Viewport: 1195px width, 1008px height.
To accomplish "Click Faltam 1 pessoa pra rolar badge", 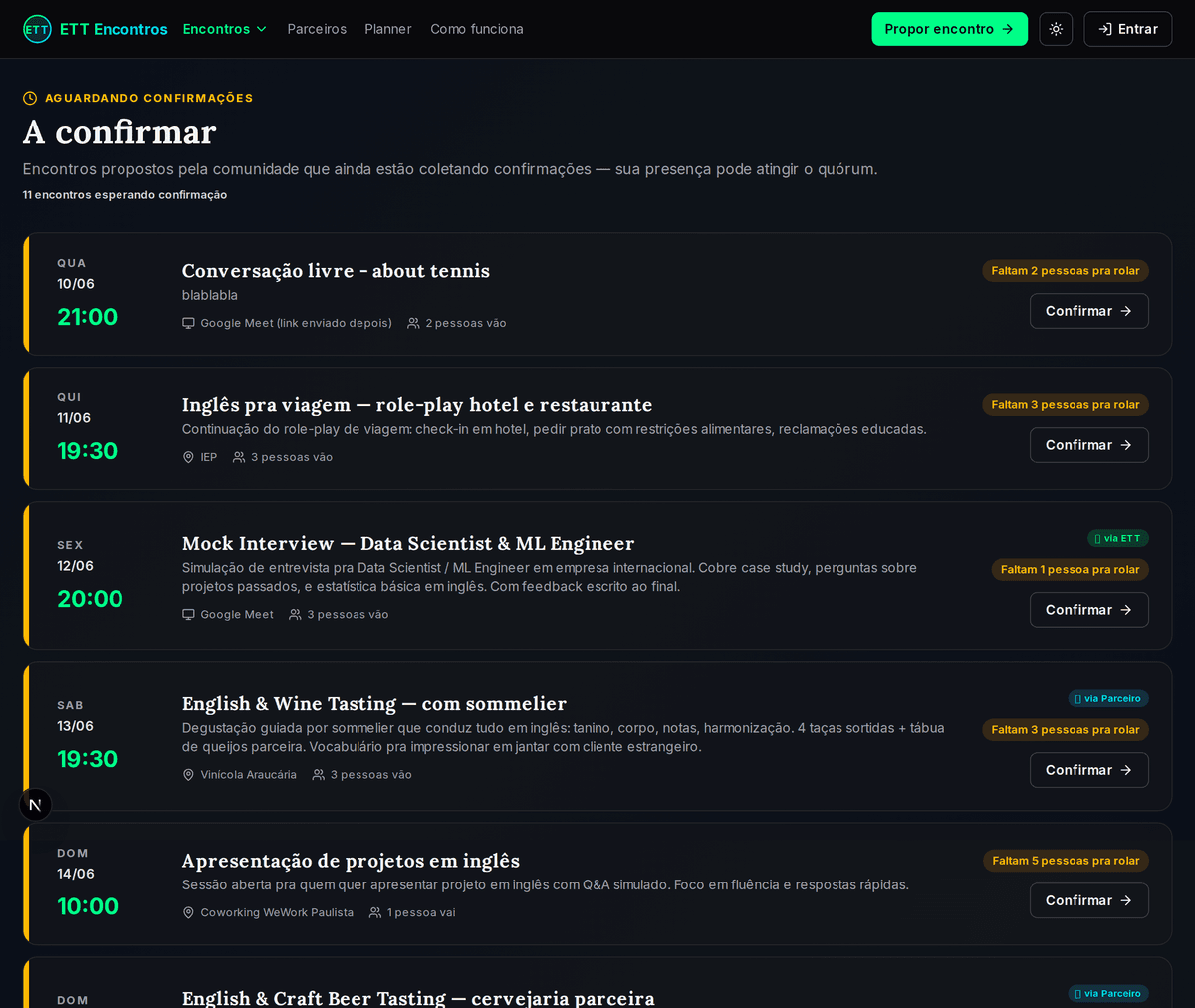I will tap(1071, 570).
